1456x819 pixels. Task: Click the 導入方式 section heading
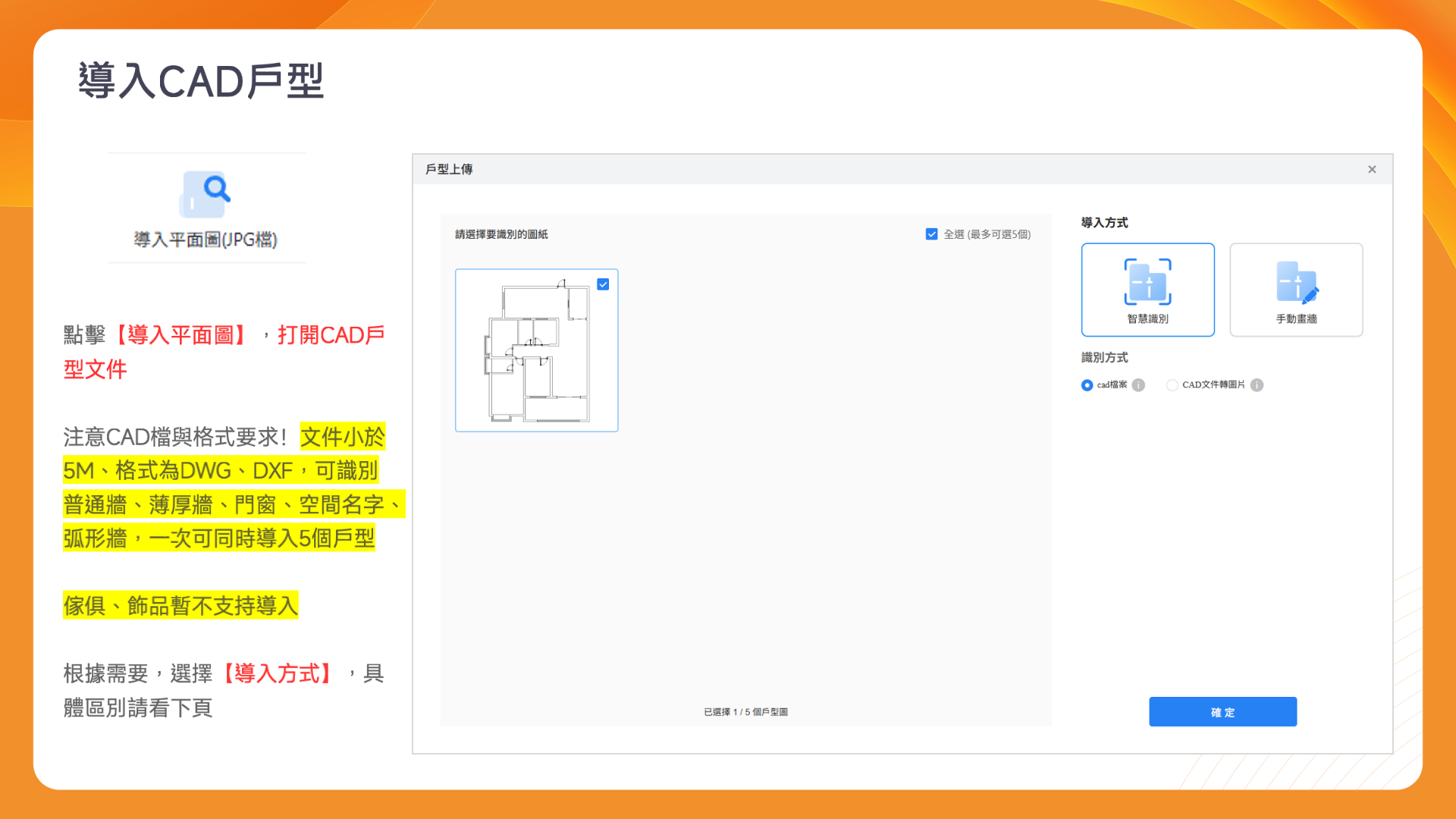coord(1104,222)
